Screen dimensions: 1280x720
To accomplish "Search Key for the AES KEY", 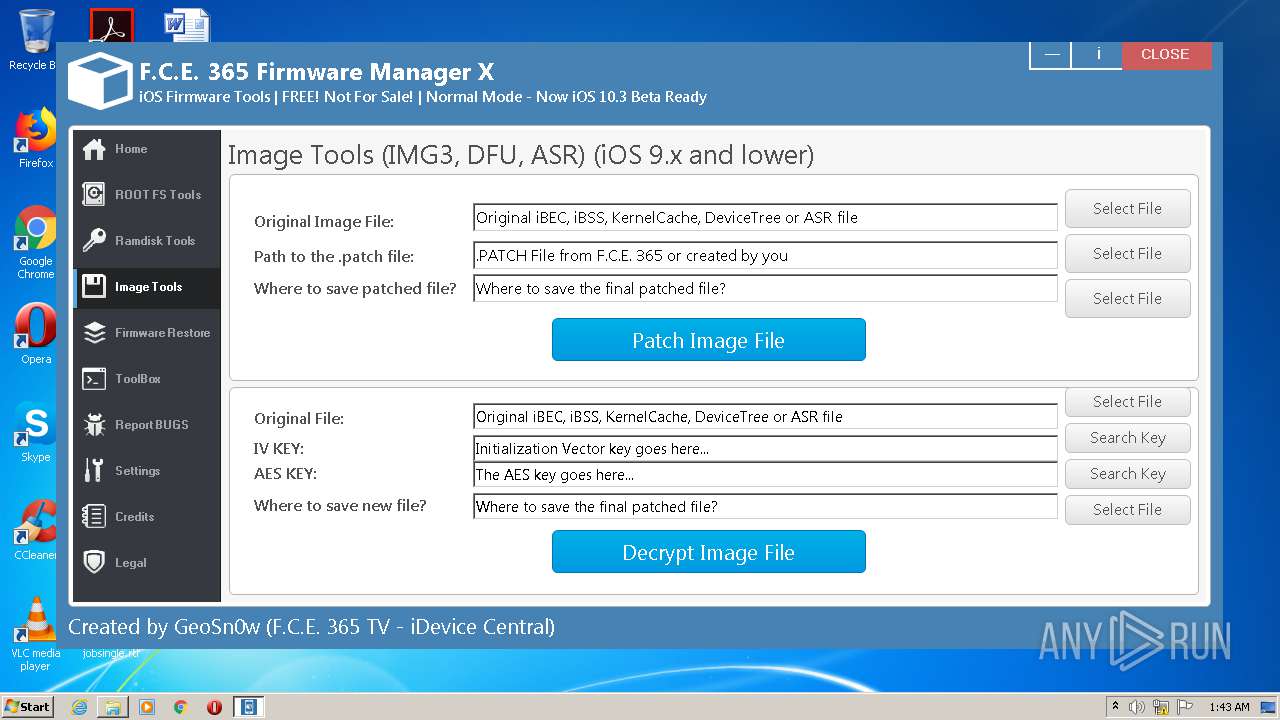I will coord(1127,474).
